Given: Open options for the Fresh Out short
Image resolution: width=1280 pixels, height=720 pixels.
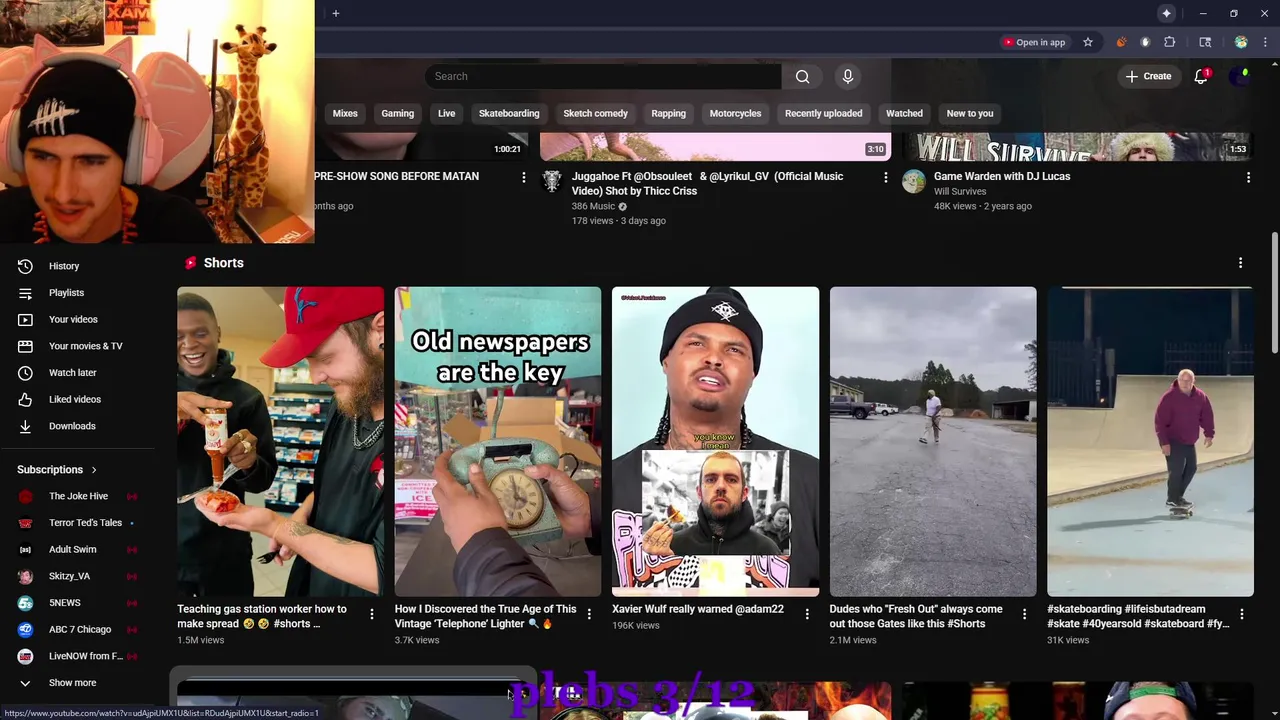Looking at the screenshot, I should pos(1024,614).
